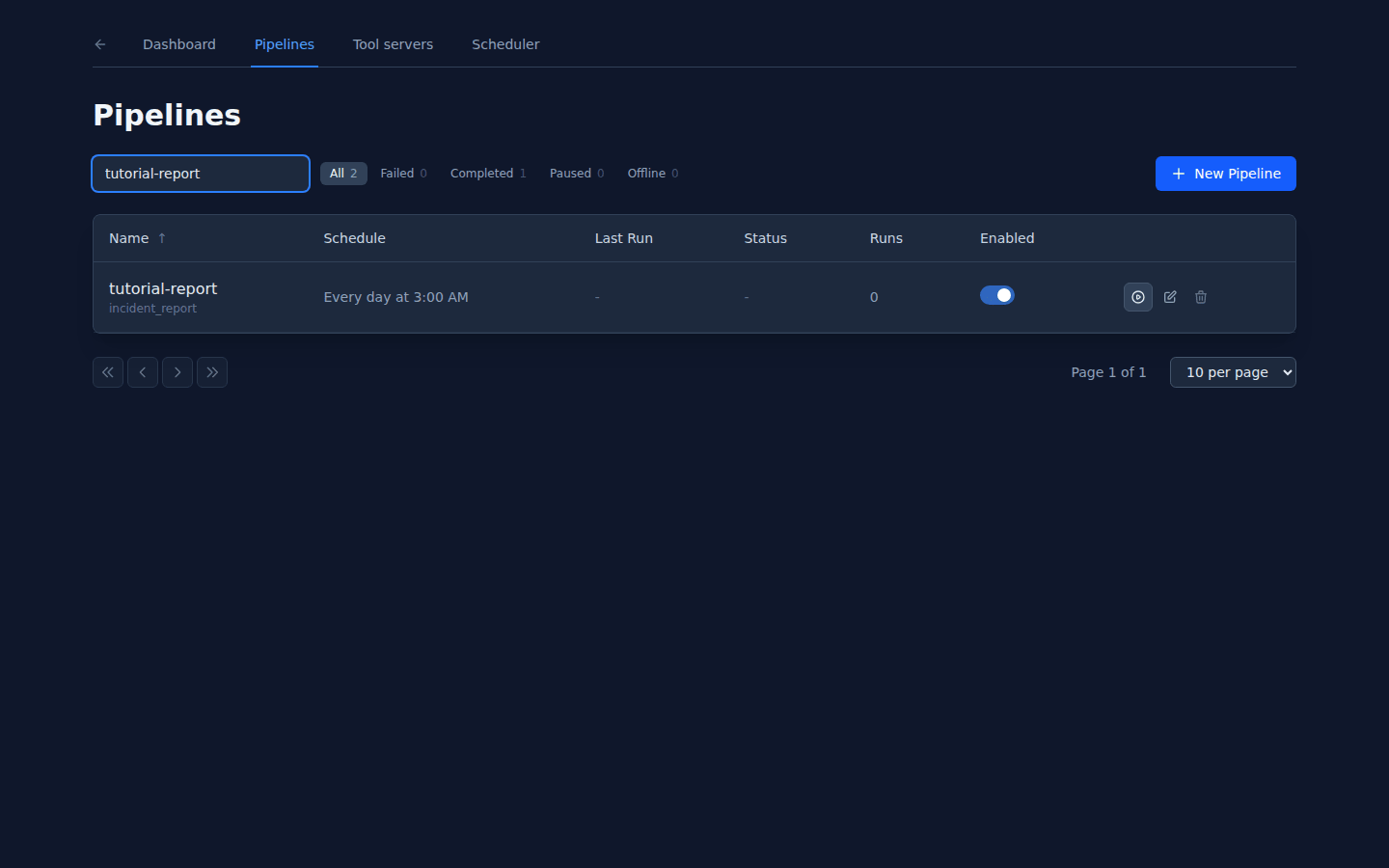Disable the tutorial-report enabled switch
The height and width of the screenshot is (868, 1389).
(x=997, y=295)
